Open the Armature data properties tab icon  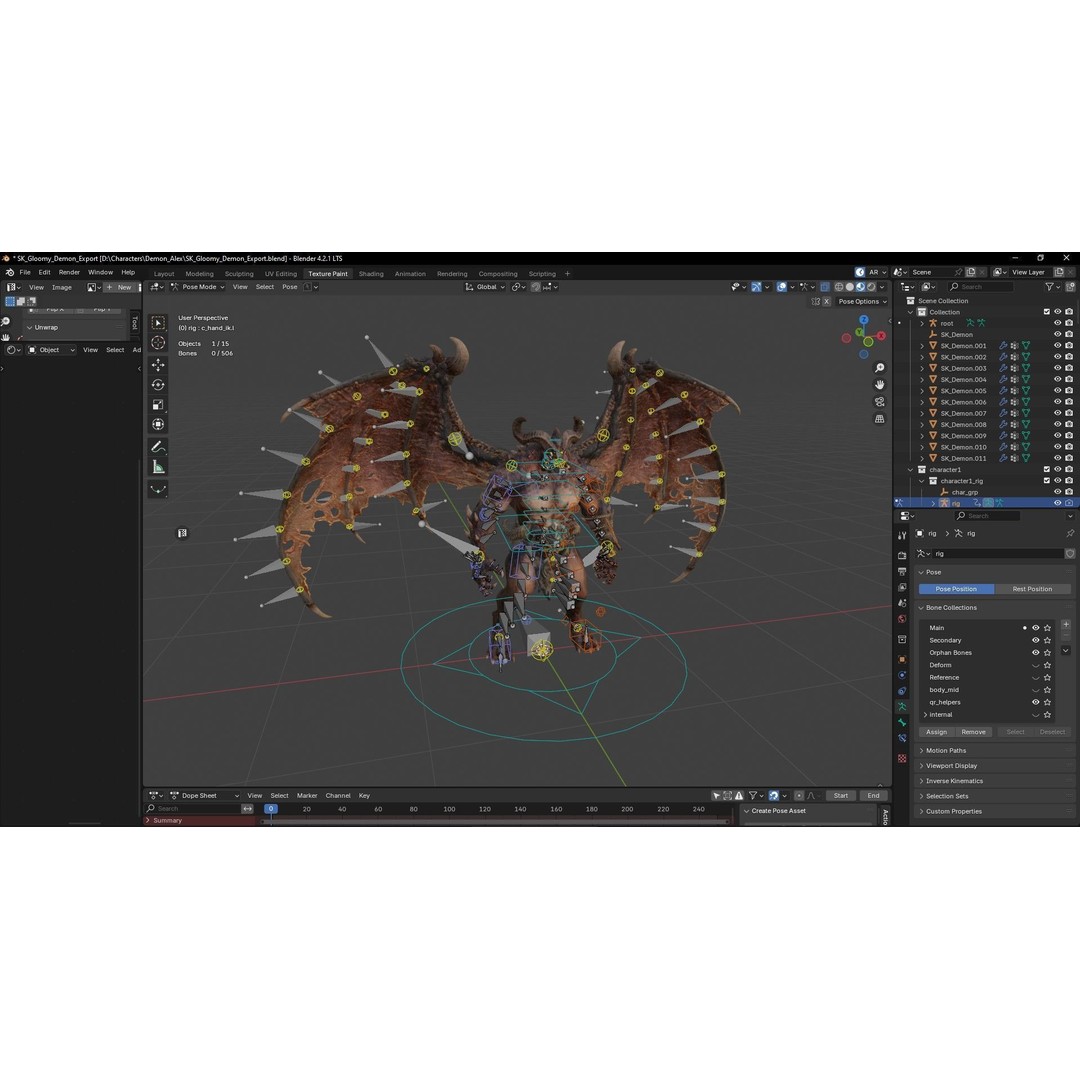coord(902,707)
